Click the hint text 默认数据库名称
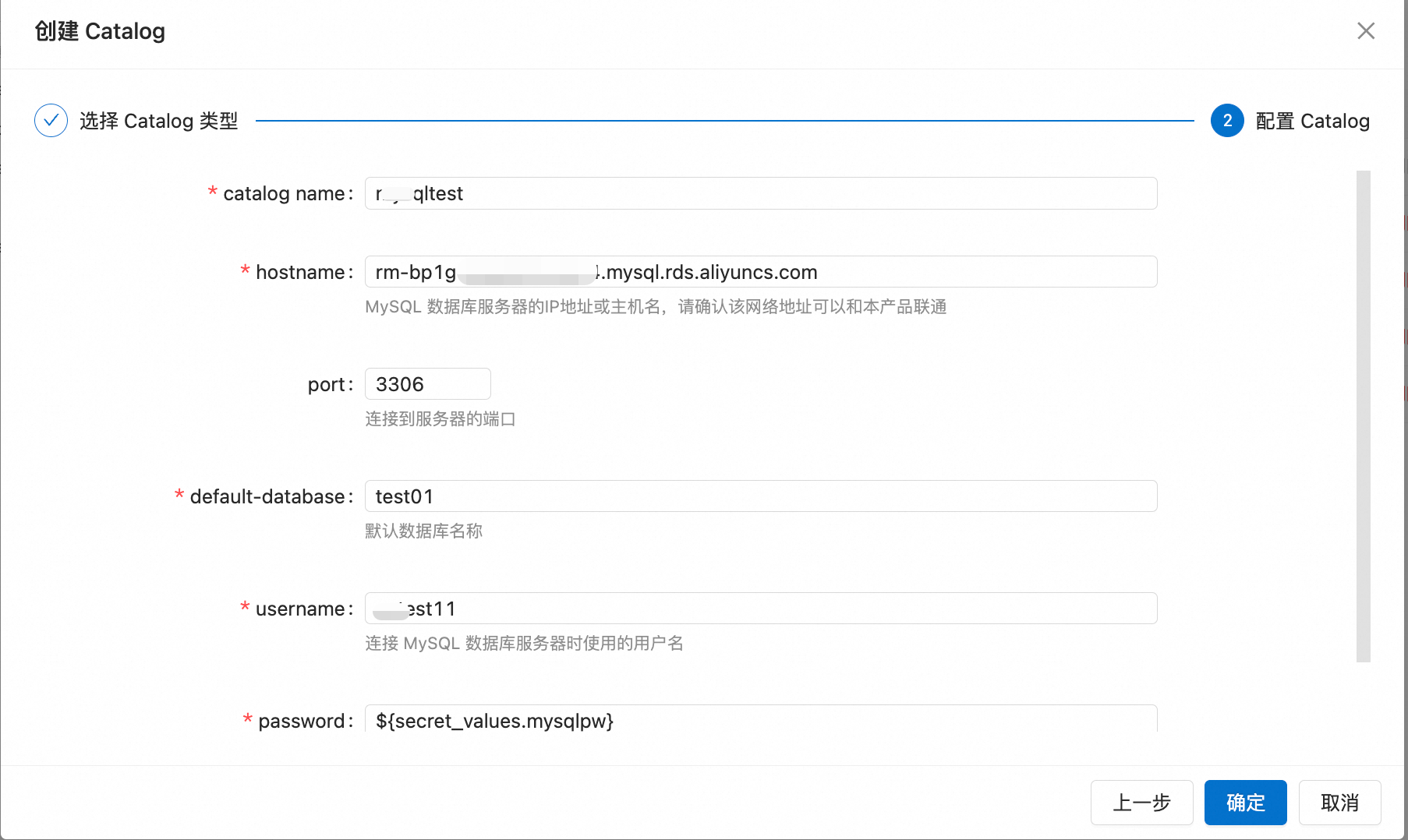Image resolution: width=1408 pixels, height=840 pixels. coord(424,531)
